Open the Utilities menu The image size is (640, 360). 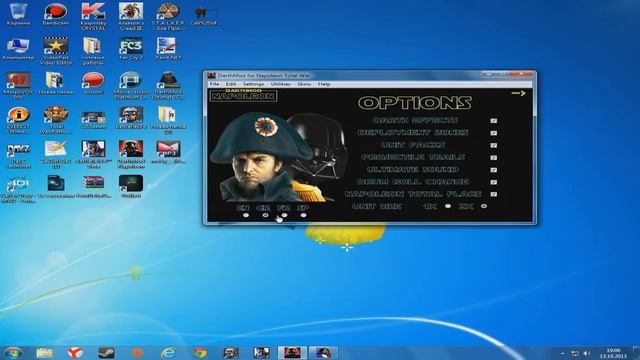pos(281,84)
